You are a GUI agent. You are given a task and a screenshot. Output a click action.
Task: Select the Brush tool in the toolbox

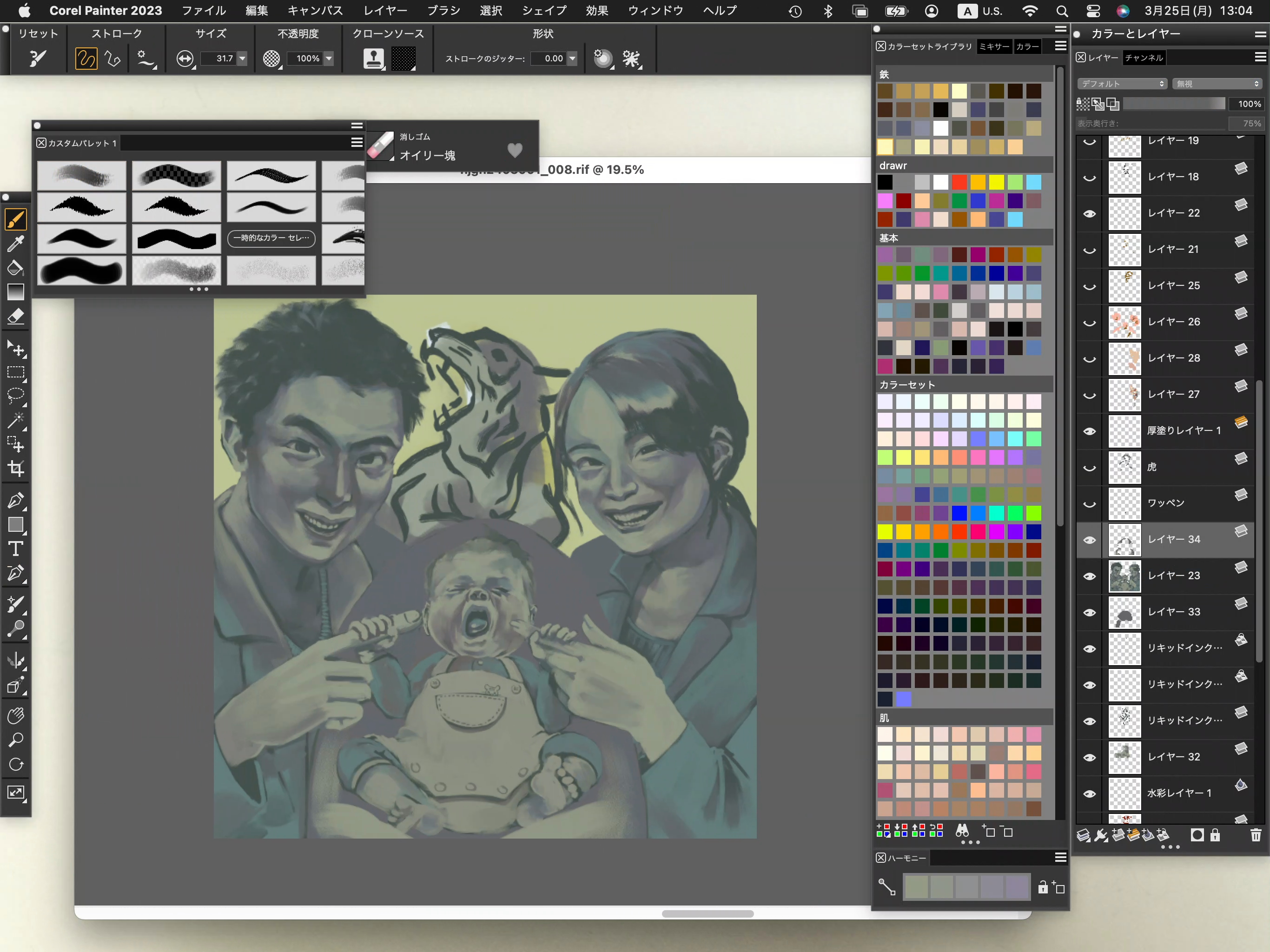coord(15,219)
